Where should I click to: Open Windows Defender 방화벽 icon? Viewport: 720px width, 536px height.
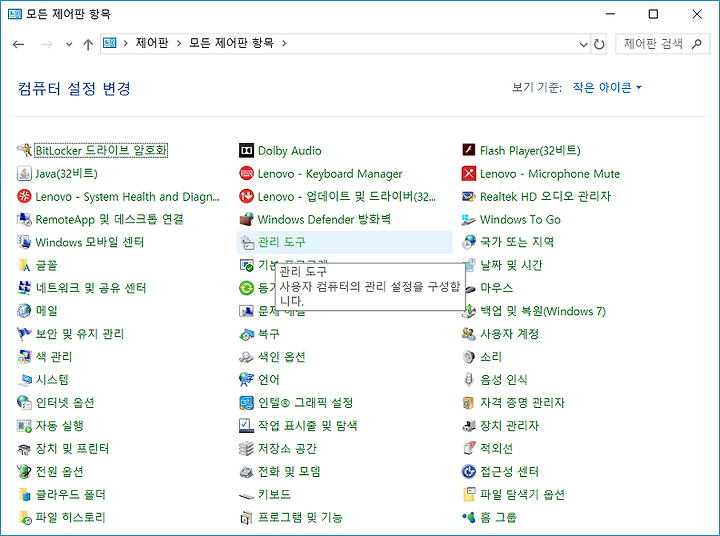click(246, 219)
